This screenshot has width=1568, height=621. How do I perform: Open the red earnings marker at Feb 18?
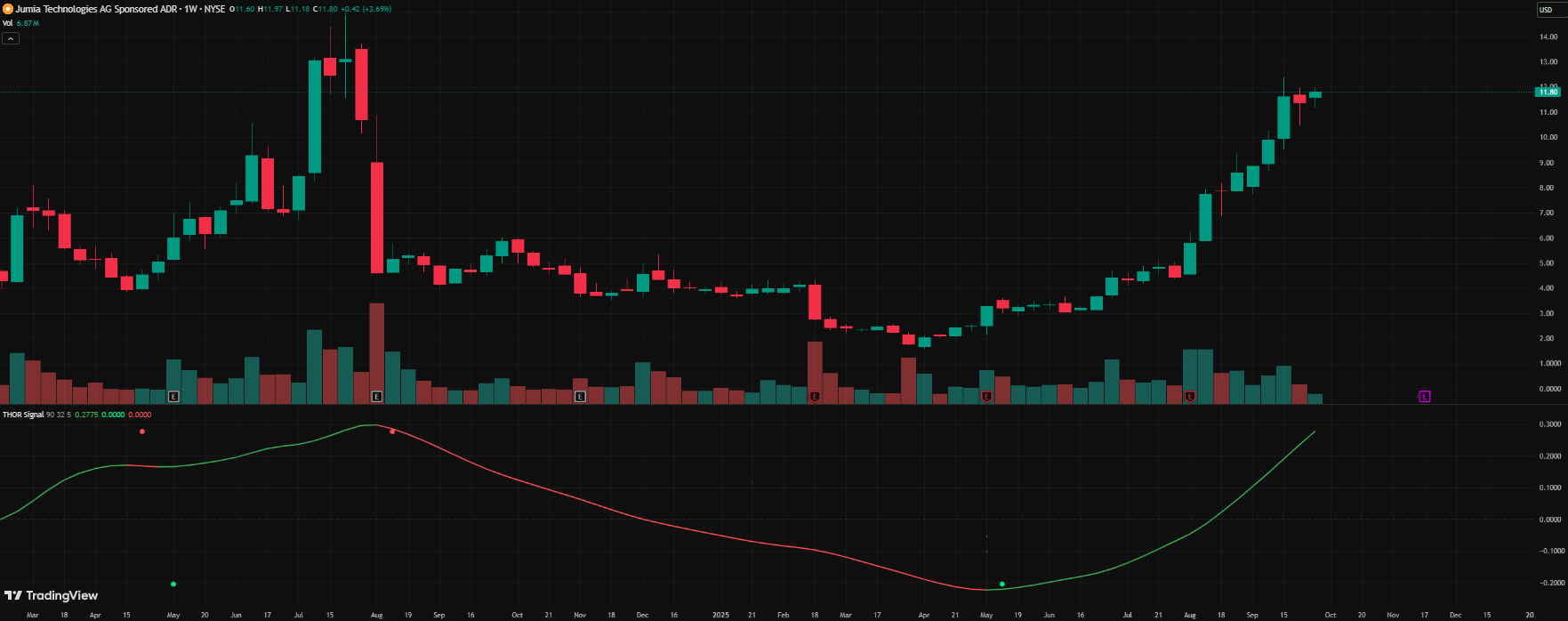815,397
